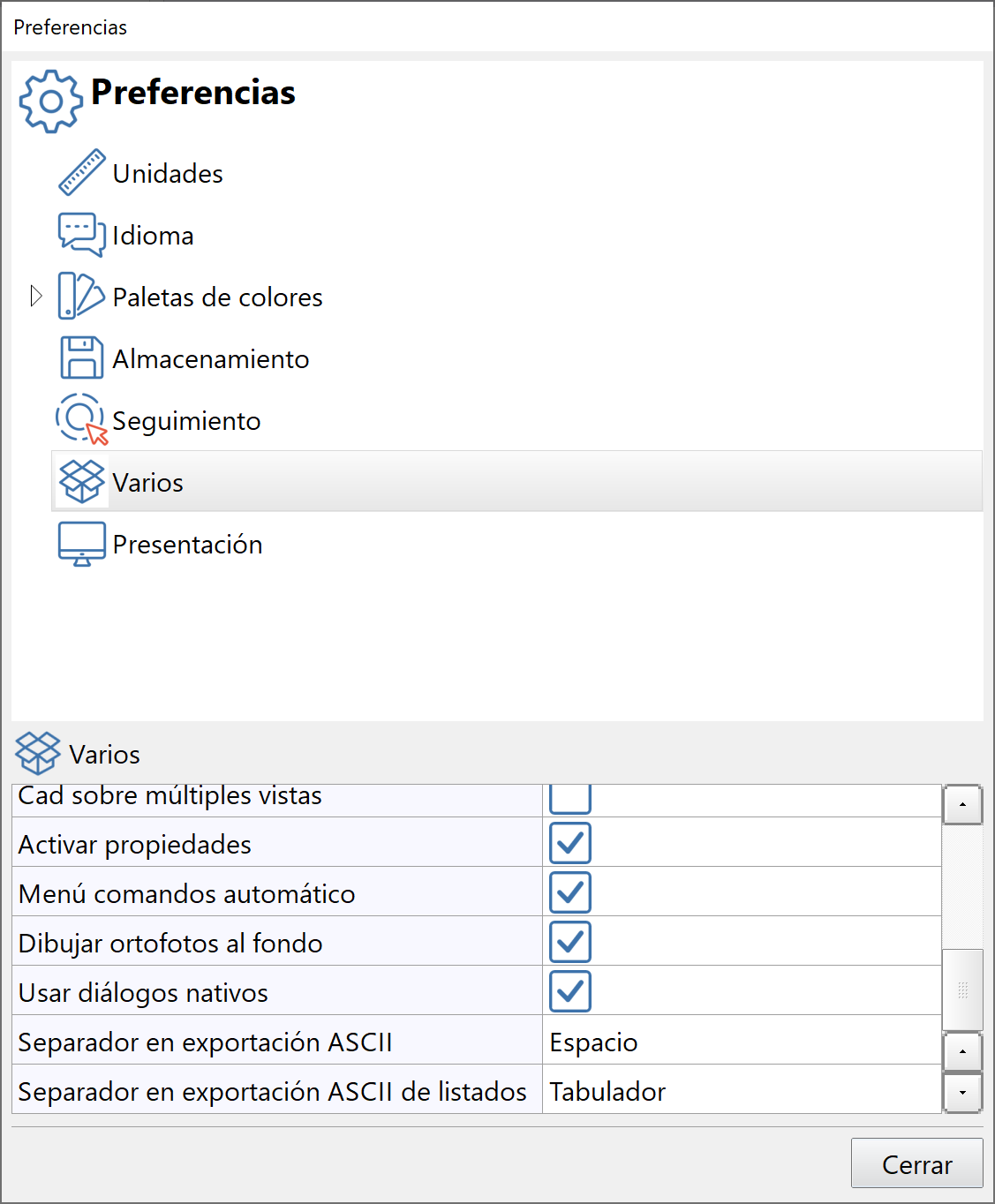Open Almacenamiento via the diskette icon
995x1204 pixels.
(x=81, y=358)
